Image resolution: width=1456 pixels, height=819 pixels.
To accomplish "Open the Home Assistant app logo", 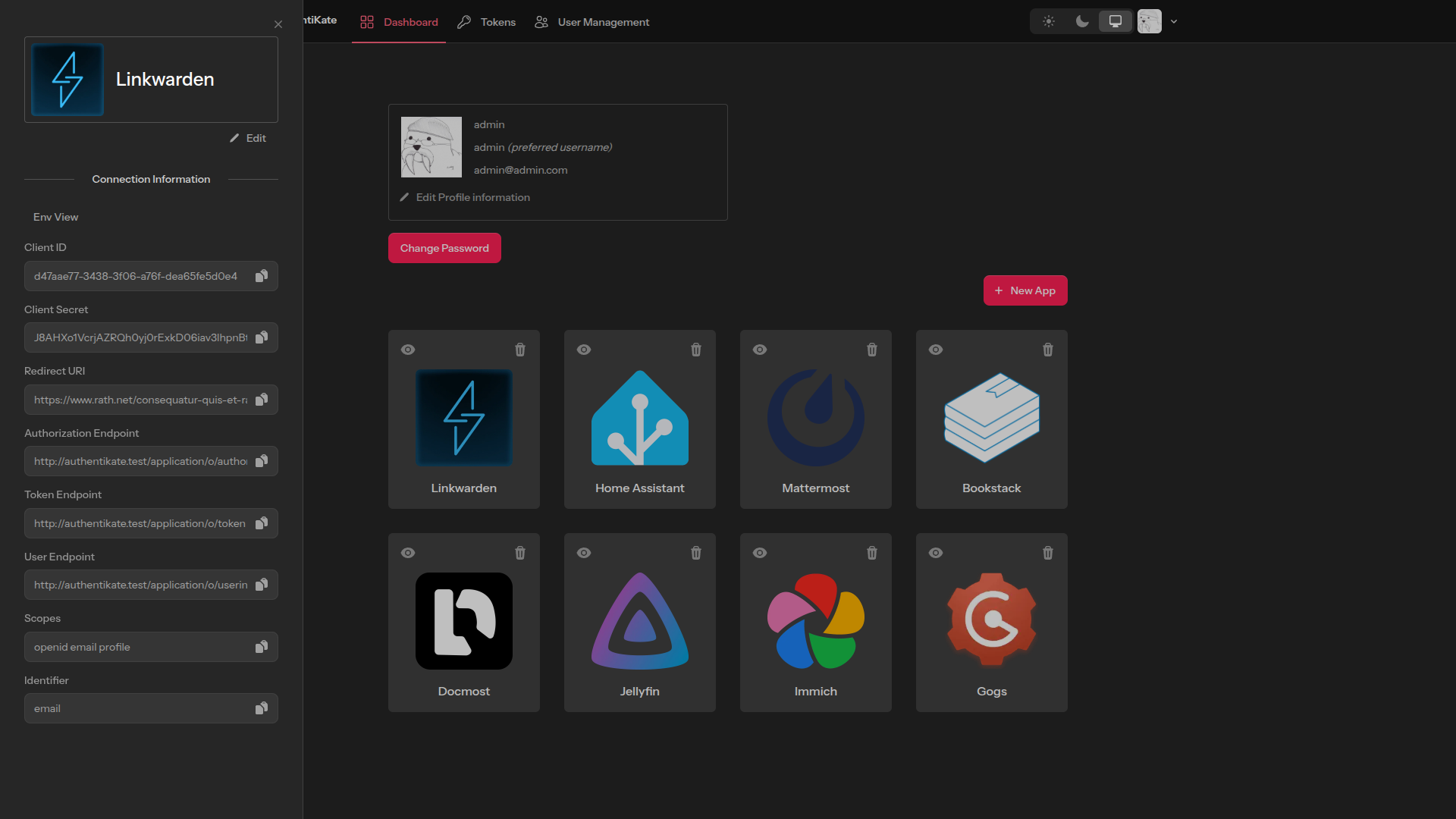I will click(x=640, y=418).
